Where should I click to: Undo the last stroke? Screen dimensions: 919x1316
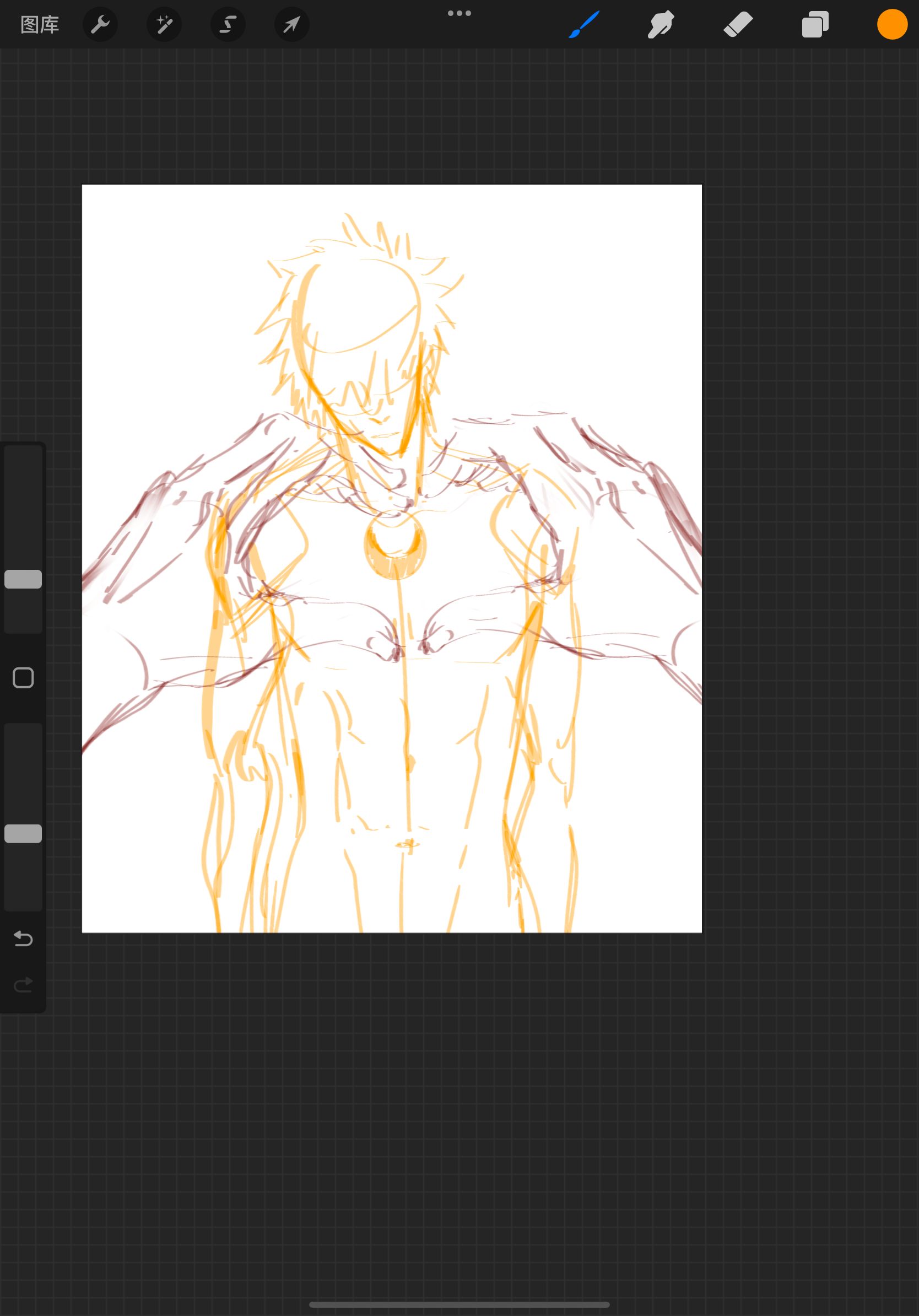tap(23, 938)
